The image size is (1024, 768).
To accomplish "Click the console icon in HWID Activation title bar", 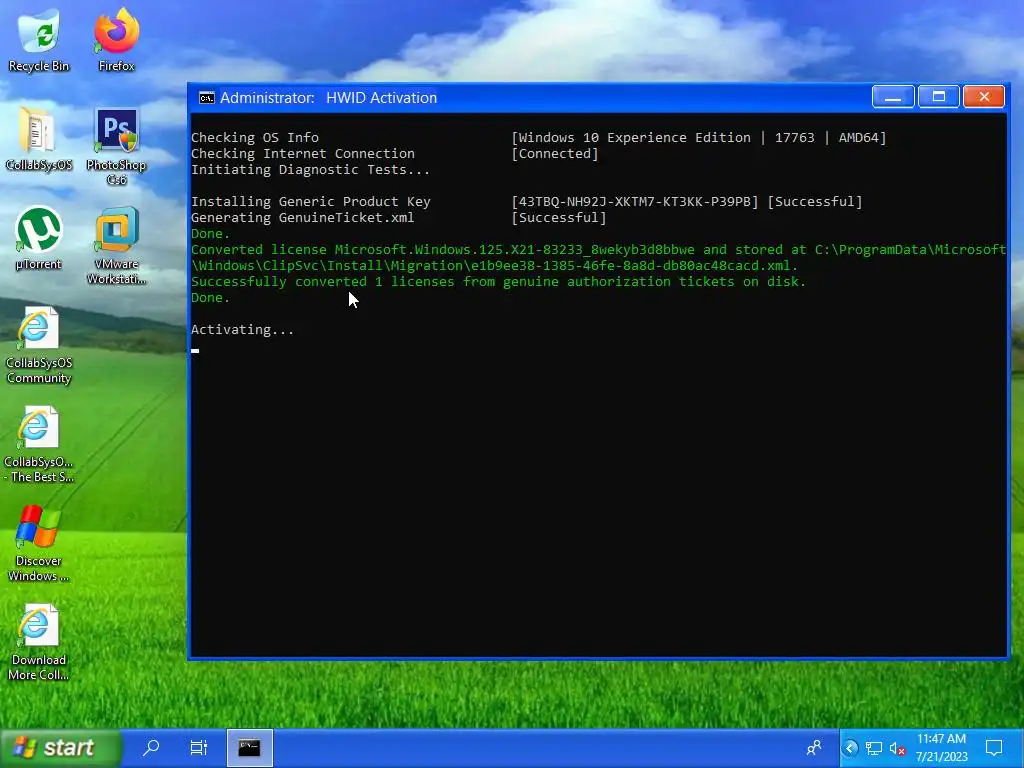I will (206, 98).
